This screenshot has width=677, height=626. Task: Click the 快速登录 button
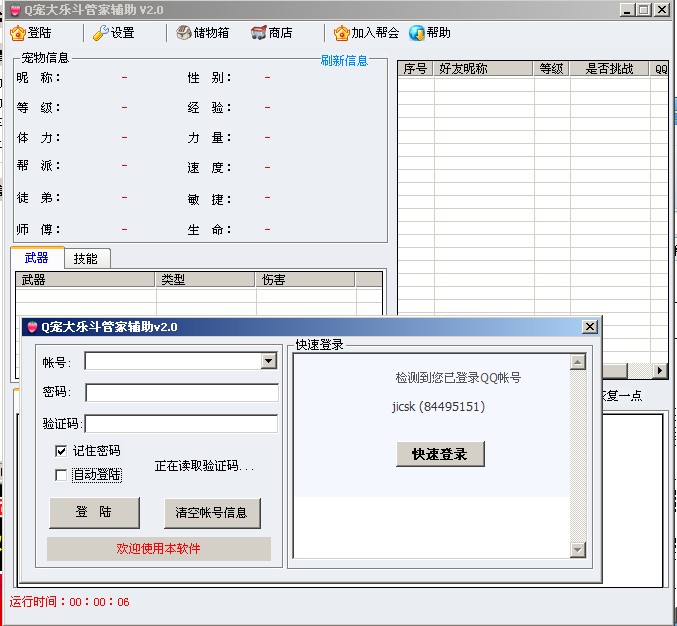pos(440,454)
